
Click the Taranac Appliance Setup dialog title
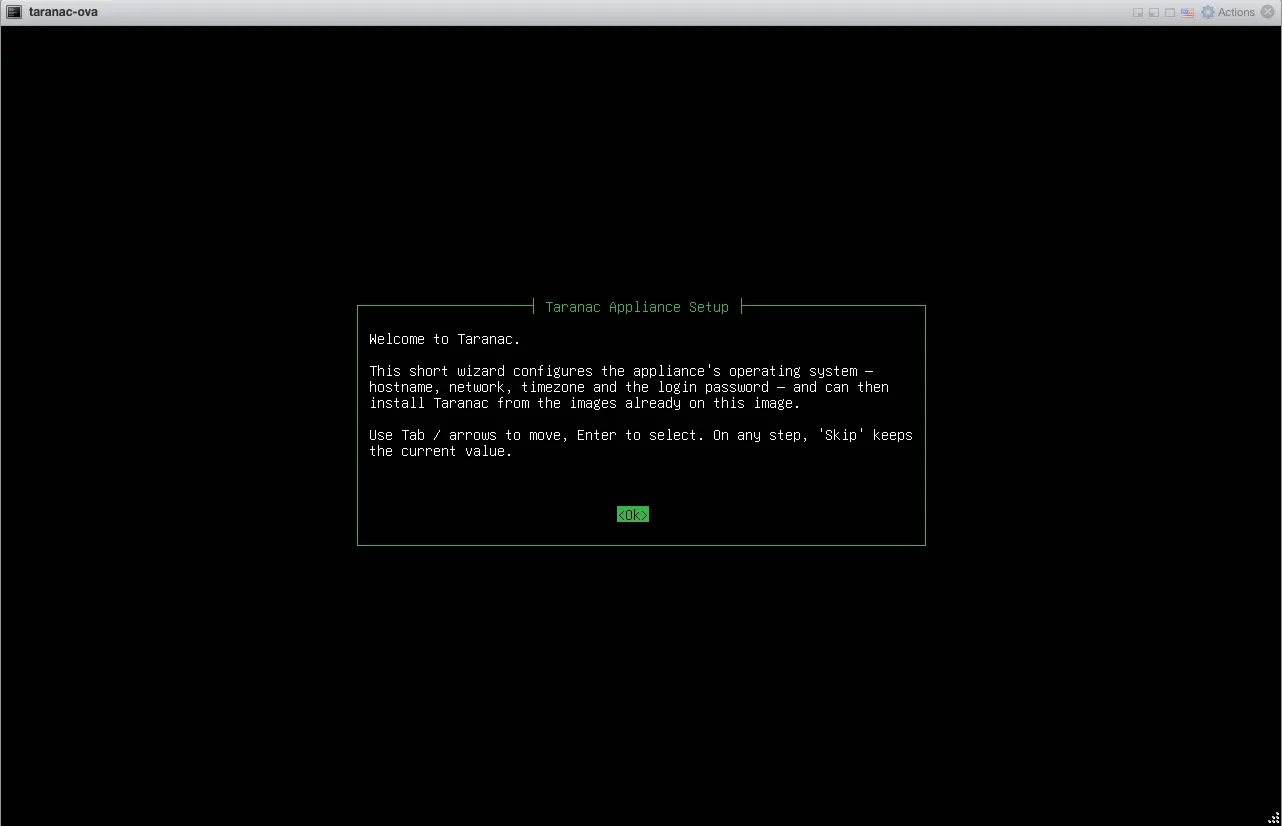point(637,307)
